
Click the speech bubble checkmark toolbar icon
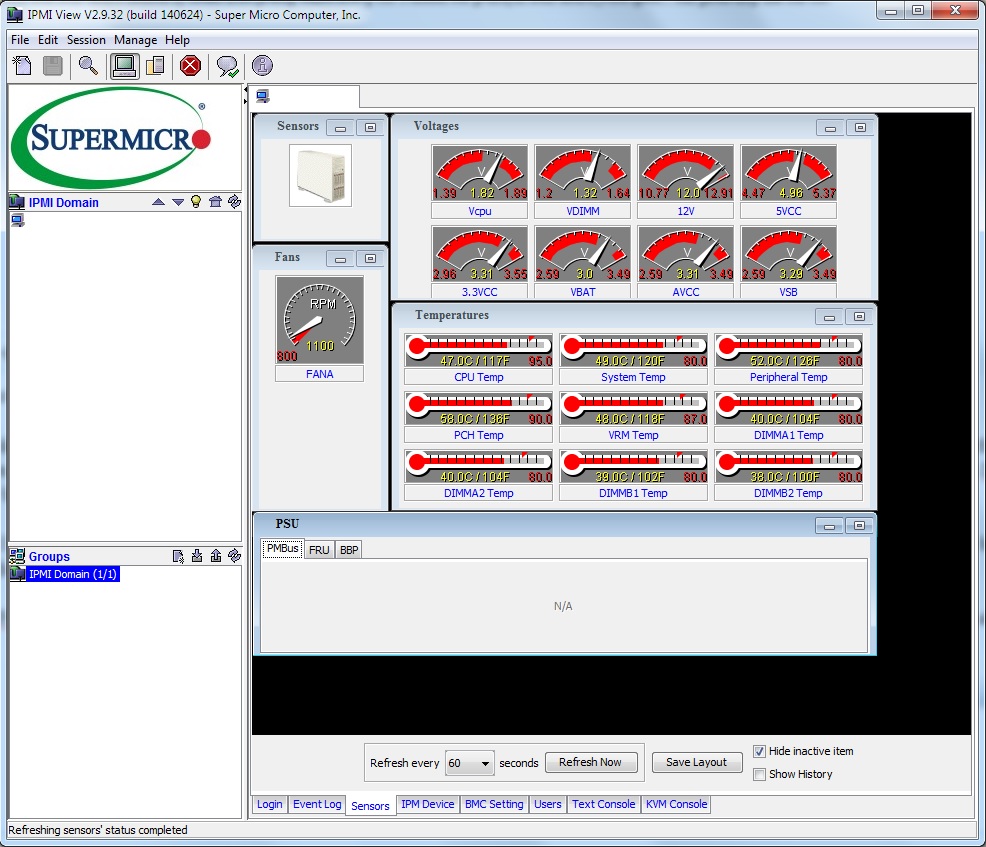[x=228, y=66]
